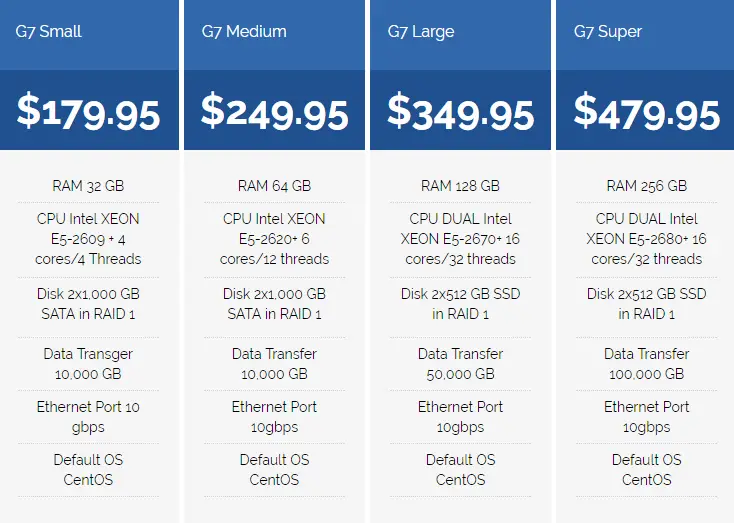
Task: Select the DUAL XEON E5-2670 CPU text
Action: 460,239
